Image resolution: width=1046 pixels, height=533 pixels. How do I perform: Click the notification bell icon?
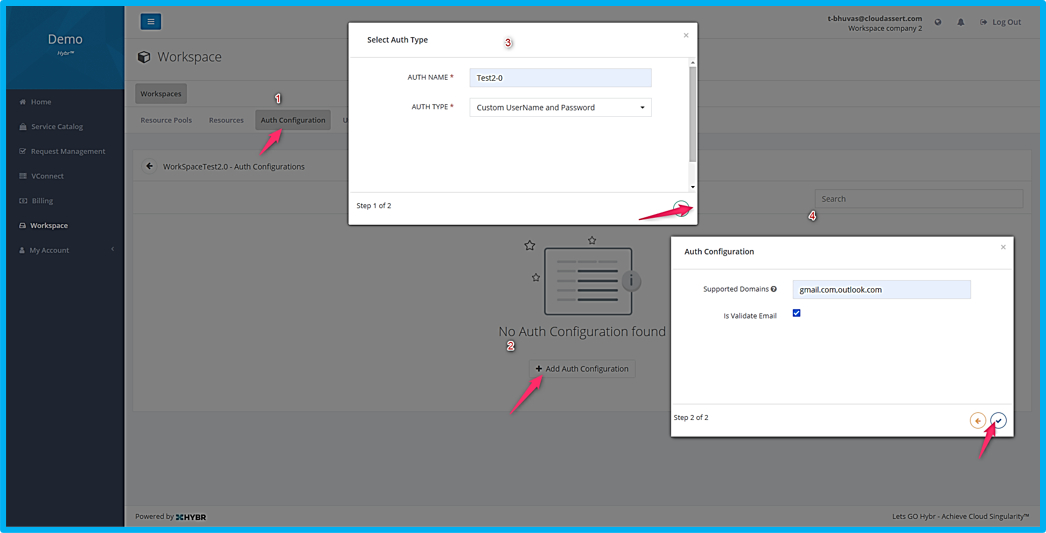point(961,22)
